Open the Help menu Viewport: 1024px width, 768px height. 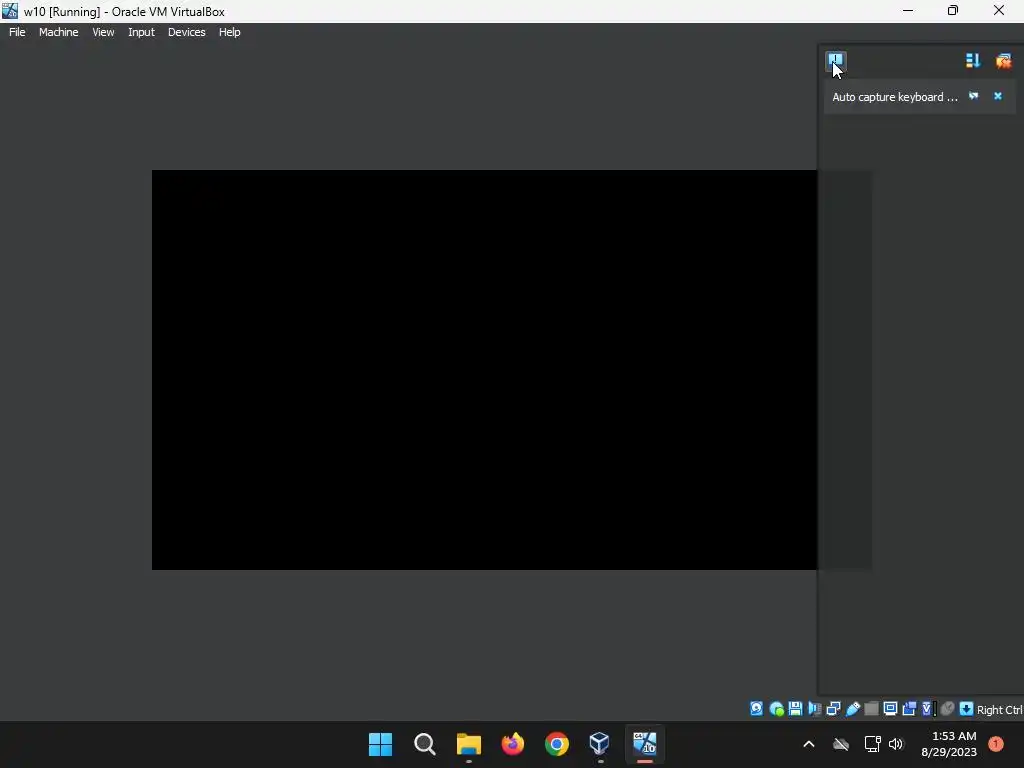(x=229, y=32)
